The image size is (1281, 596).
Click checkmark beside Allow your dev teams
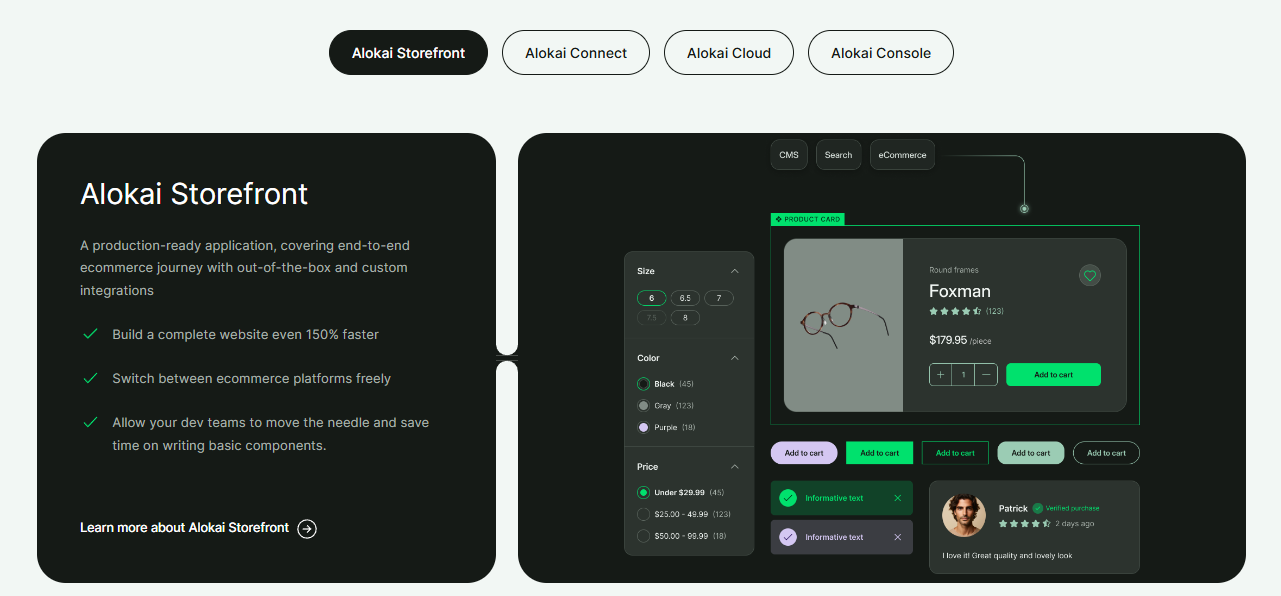pyautogui.click(x=90, y=423)
